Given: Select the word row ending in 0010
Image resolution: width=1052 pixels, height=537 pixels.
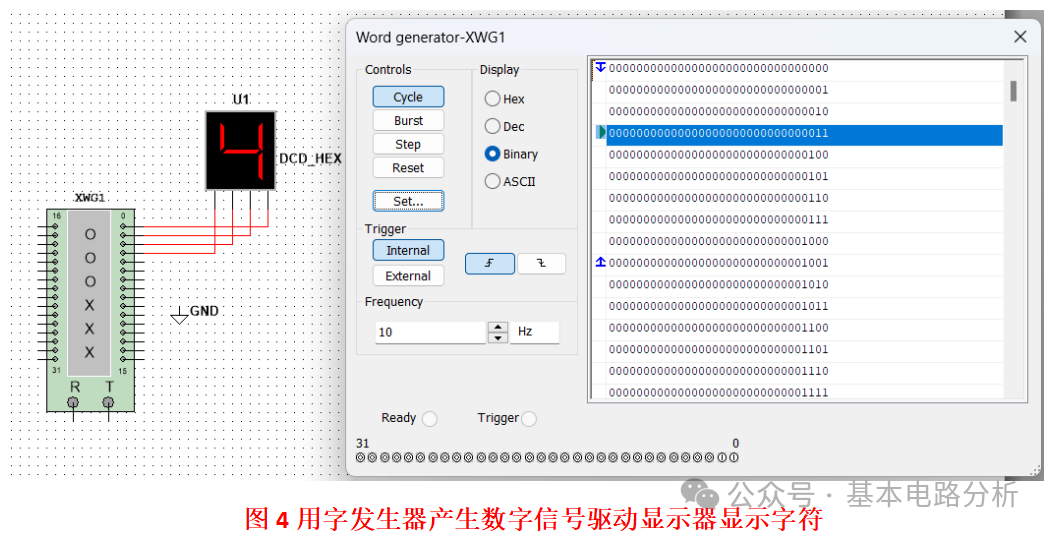Looking at the screenshot, I should point(804,111).
